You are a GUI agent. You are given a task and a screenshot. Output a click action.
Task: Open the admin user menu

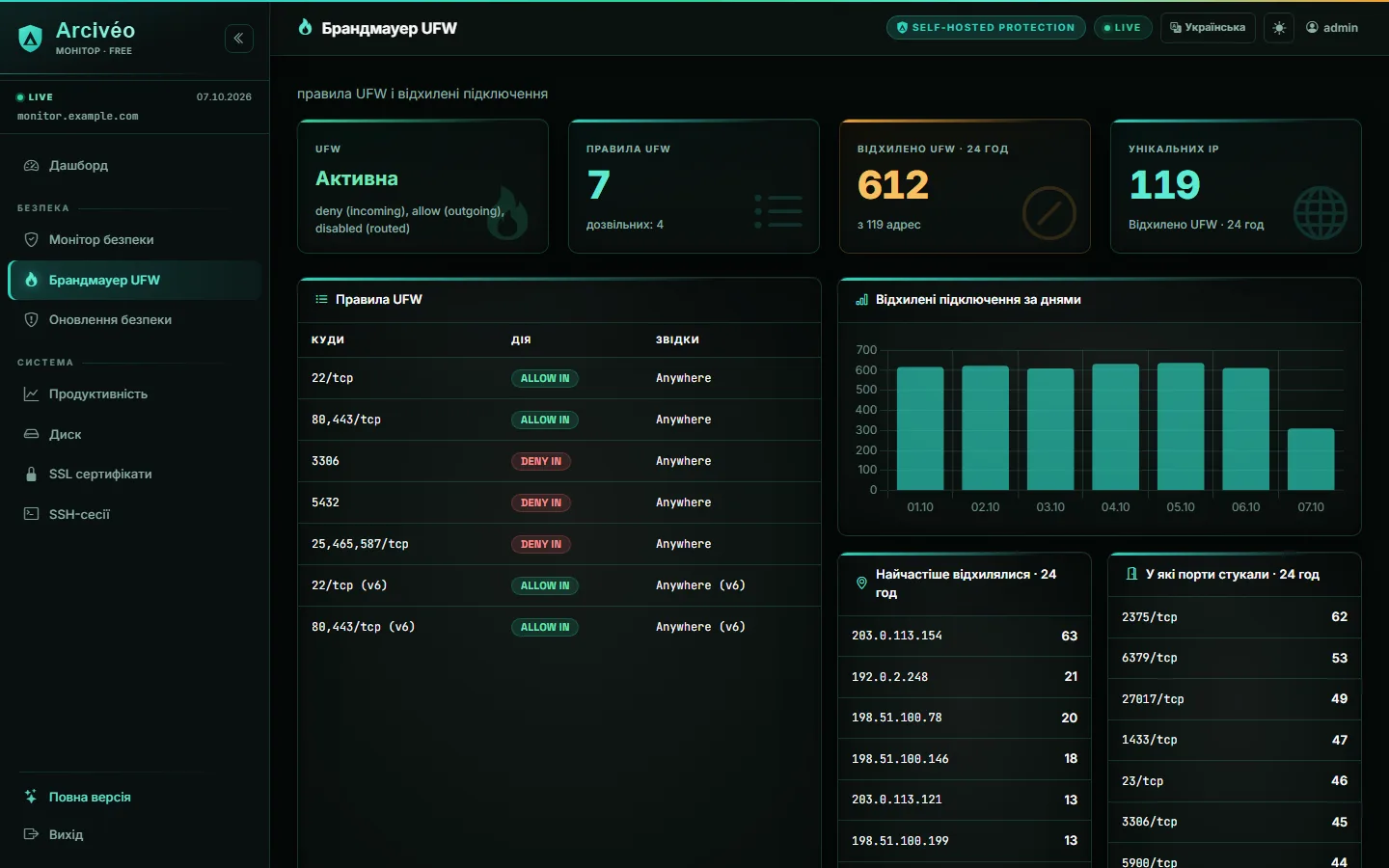[1332, 28]
